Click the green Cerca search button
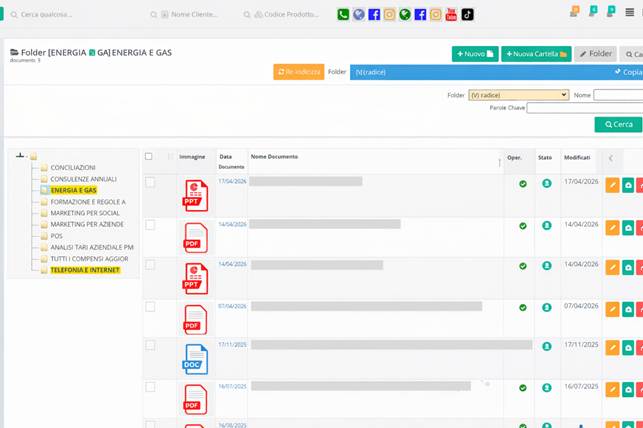This screenshot has width=643, height=428. pos(618,125)
